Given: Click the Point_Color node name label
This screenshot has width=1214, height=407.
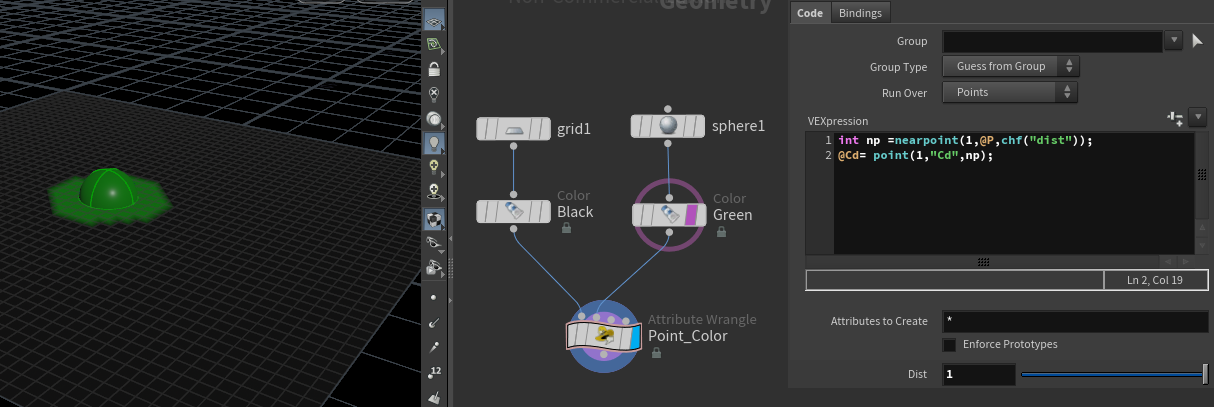Looking at the screenshot, I should pos(687,336).
